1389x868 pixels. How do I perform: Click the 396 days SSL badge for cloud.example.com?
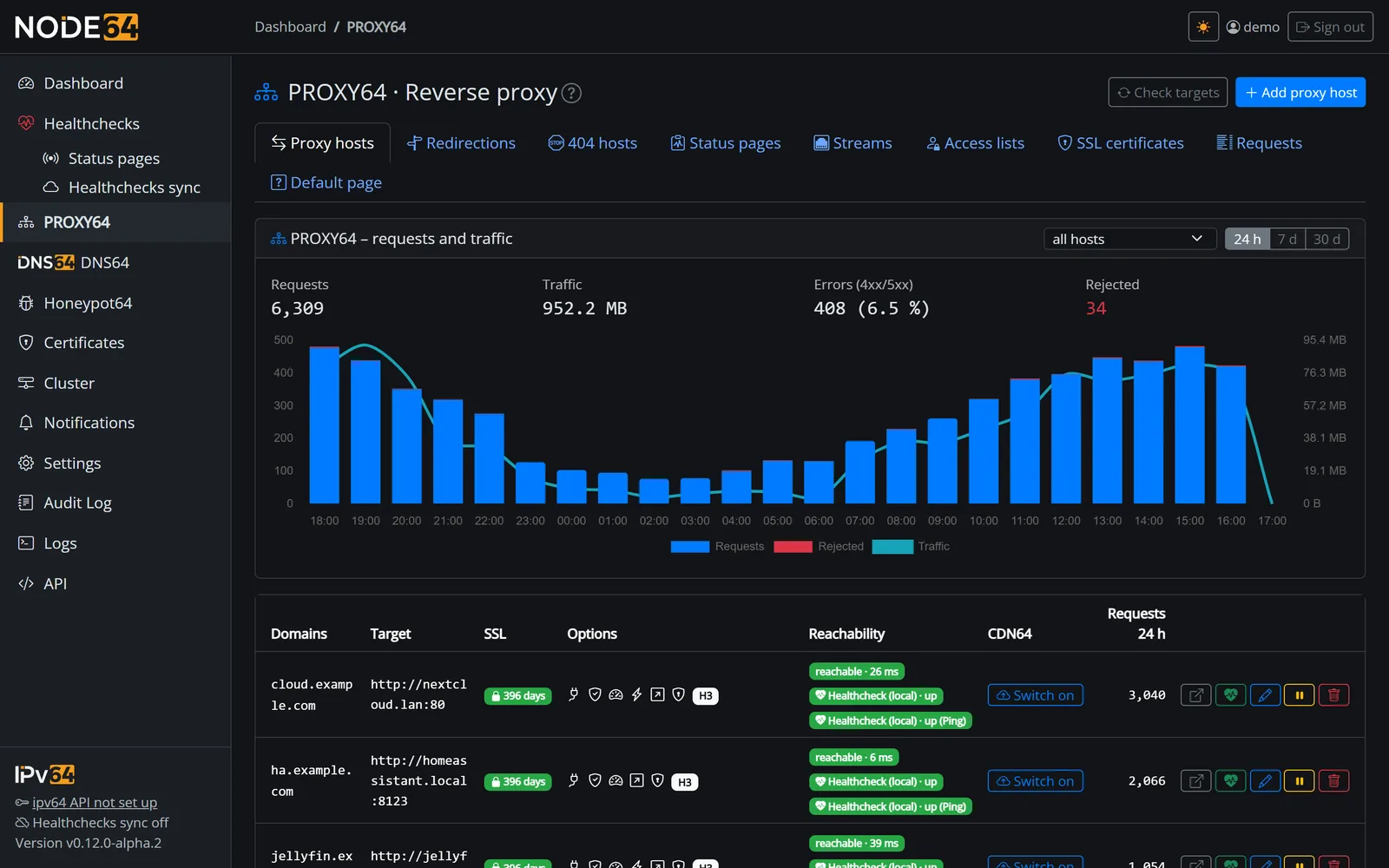coord(518,695)
